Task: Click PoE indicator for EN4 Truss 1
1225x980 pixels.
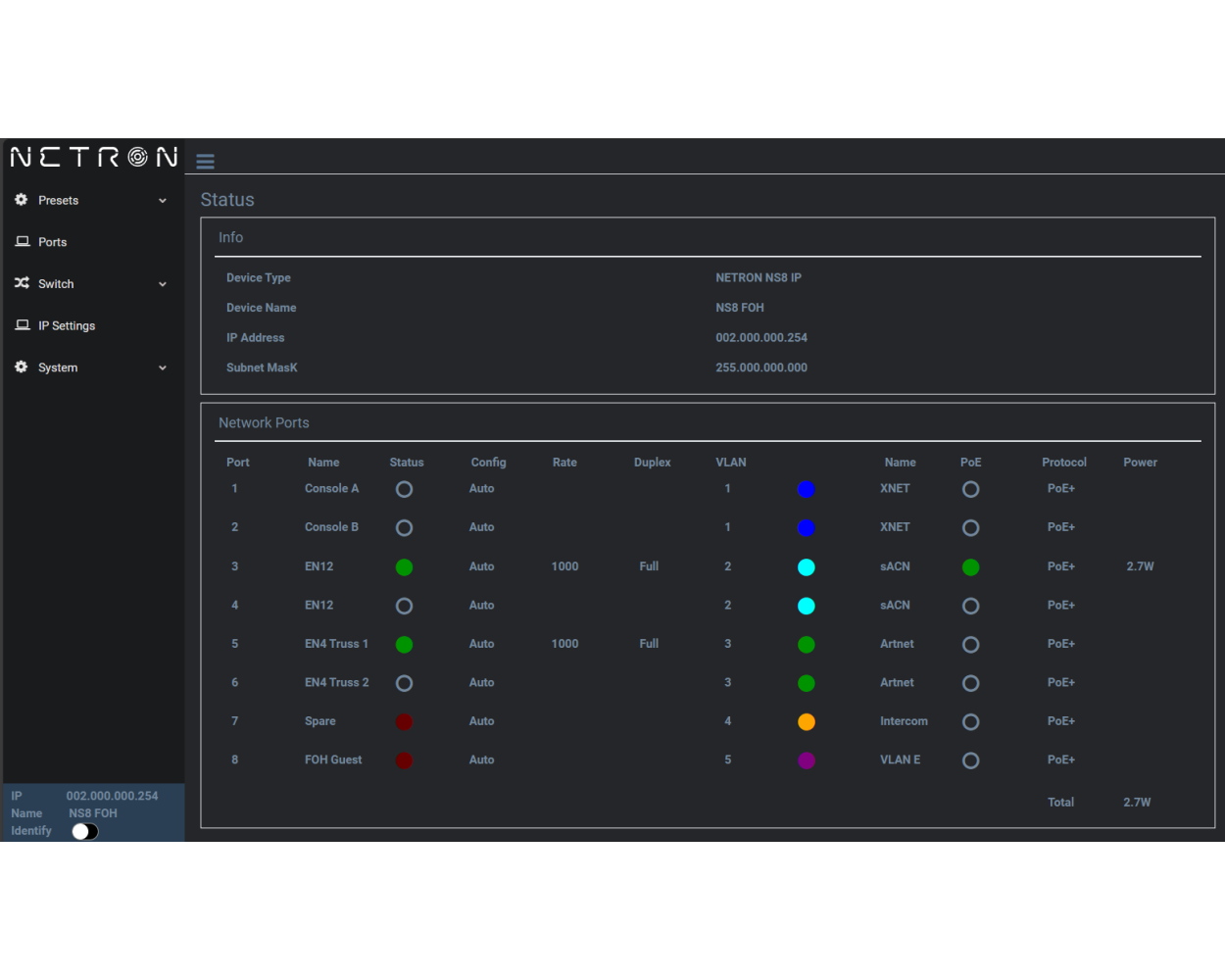Action: [970, 644]
